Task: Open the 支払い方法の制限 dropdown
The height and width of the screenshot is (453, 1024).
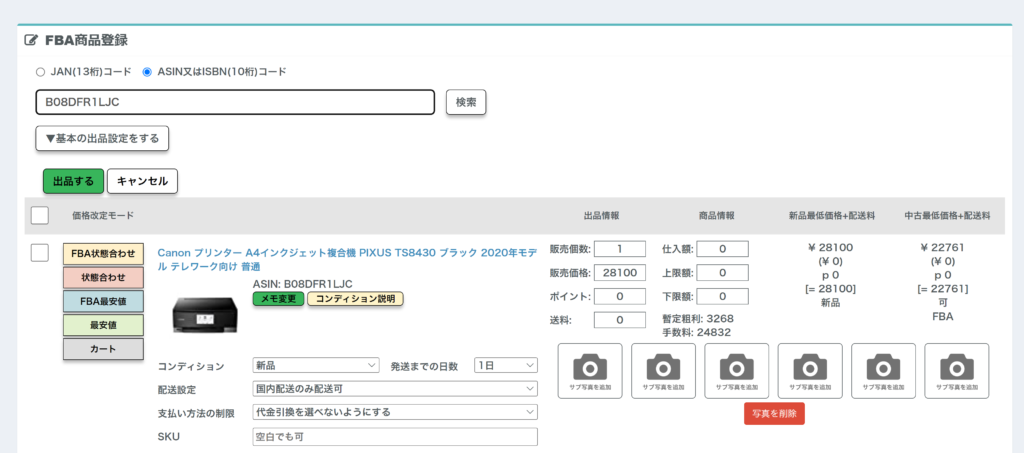Action: point(395,412)
